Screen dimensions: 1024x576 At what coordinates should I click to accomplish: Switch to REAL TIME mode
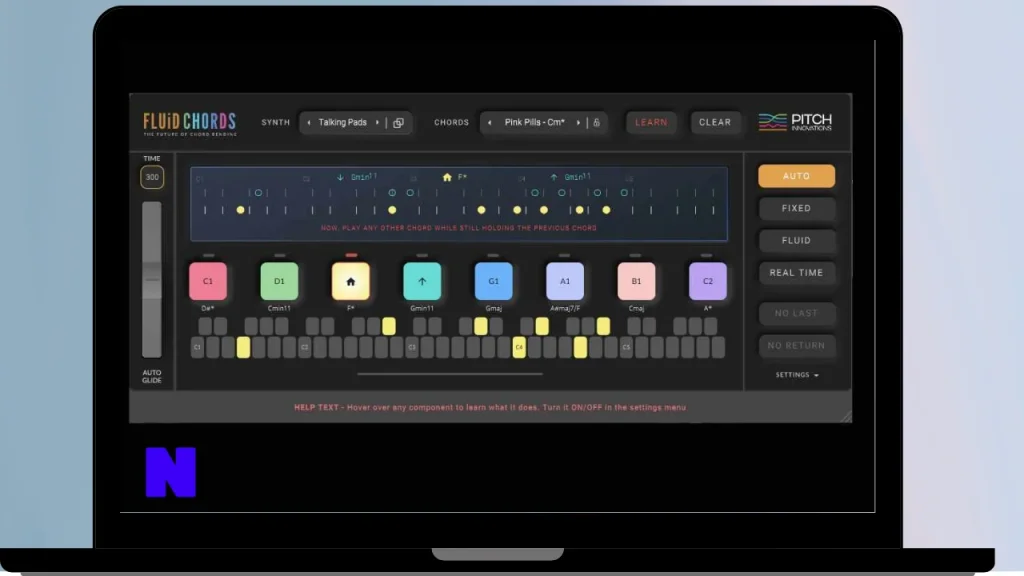[x=796, y=272]
